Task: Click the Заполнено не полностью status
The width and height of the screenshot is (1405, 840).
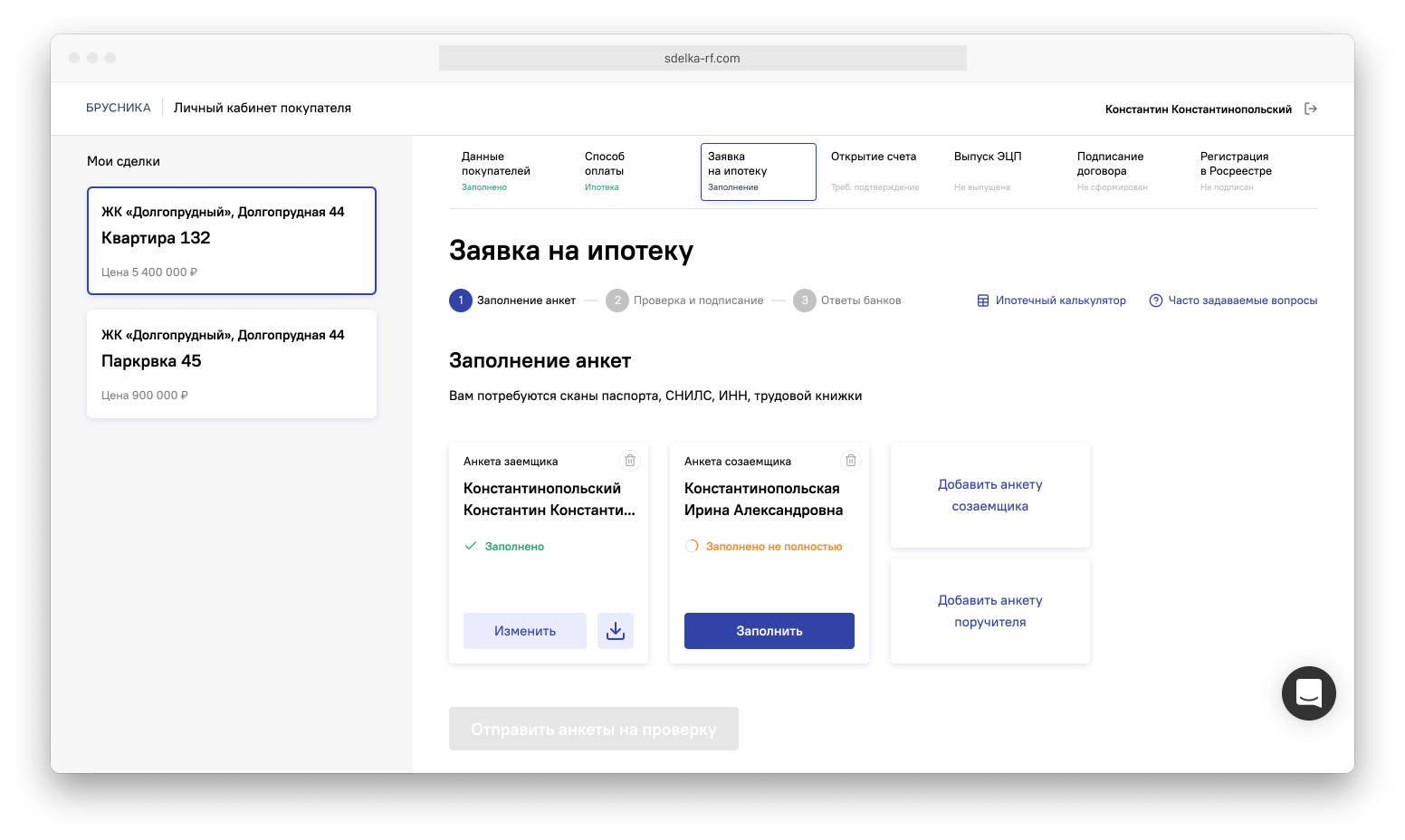Action: 774,547
